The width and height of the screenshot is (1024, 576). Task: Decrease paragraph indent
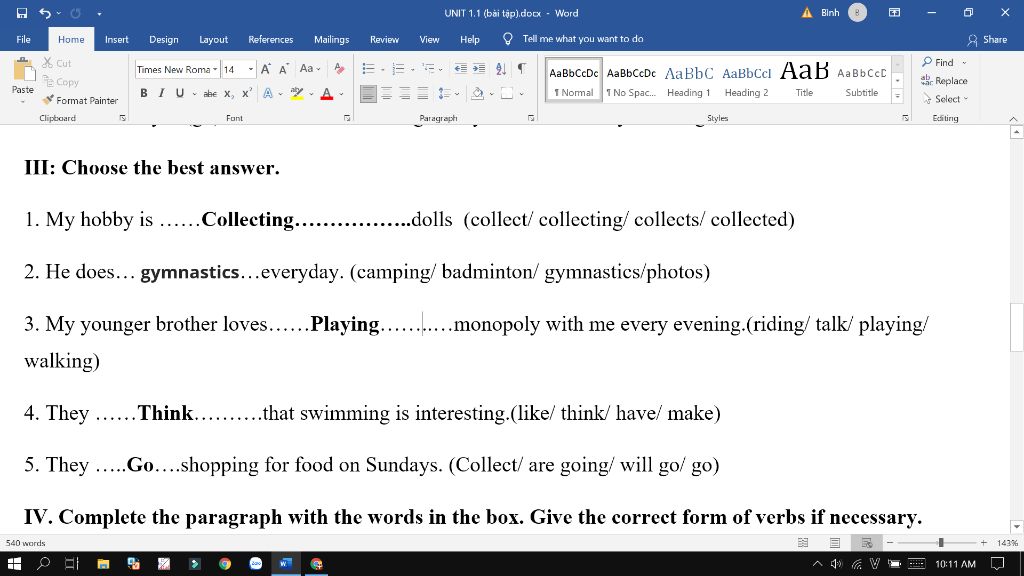[460, 69]
